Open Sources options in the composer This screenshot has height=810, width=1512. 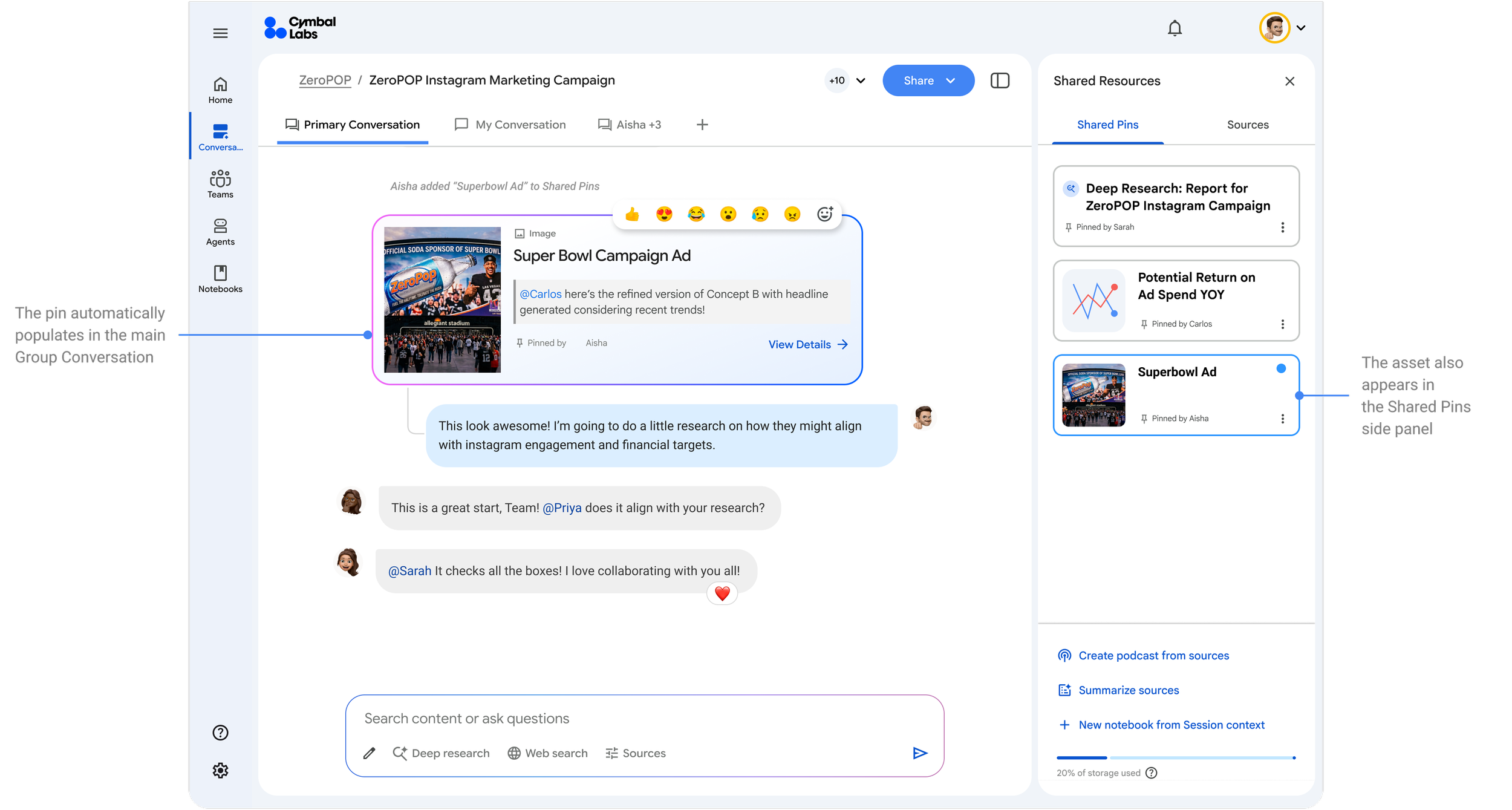635,754
